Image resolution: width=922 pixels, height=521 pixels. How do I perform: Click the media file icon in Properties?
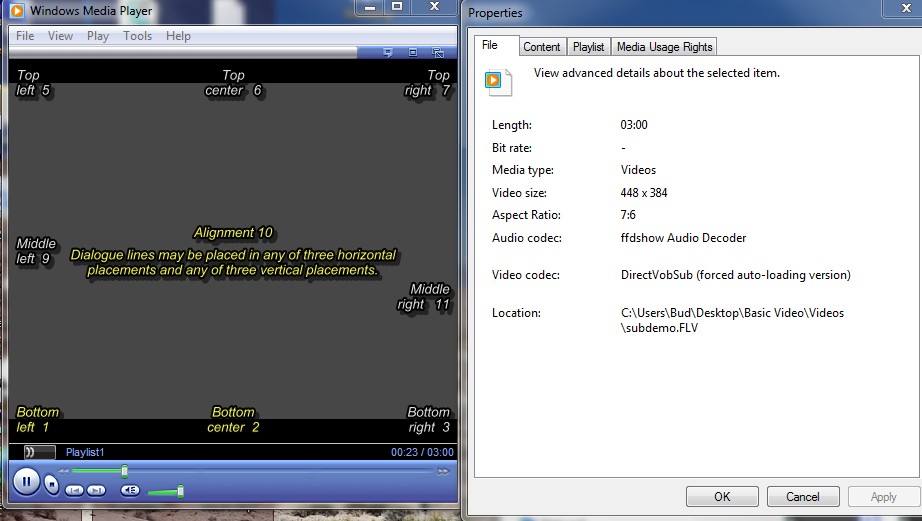coord(497,82)
